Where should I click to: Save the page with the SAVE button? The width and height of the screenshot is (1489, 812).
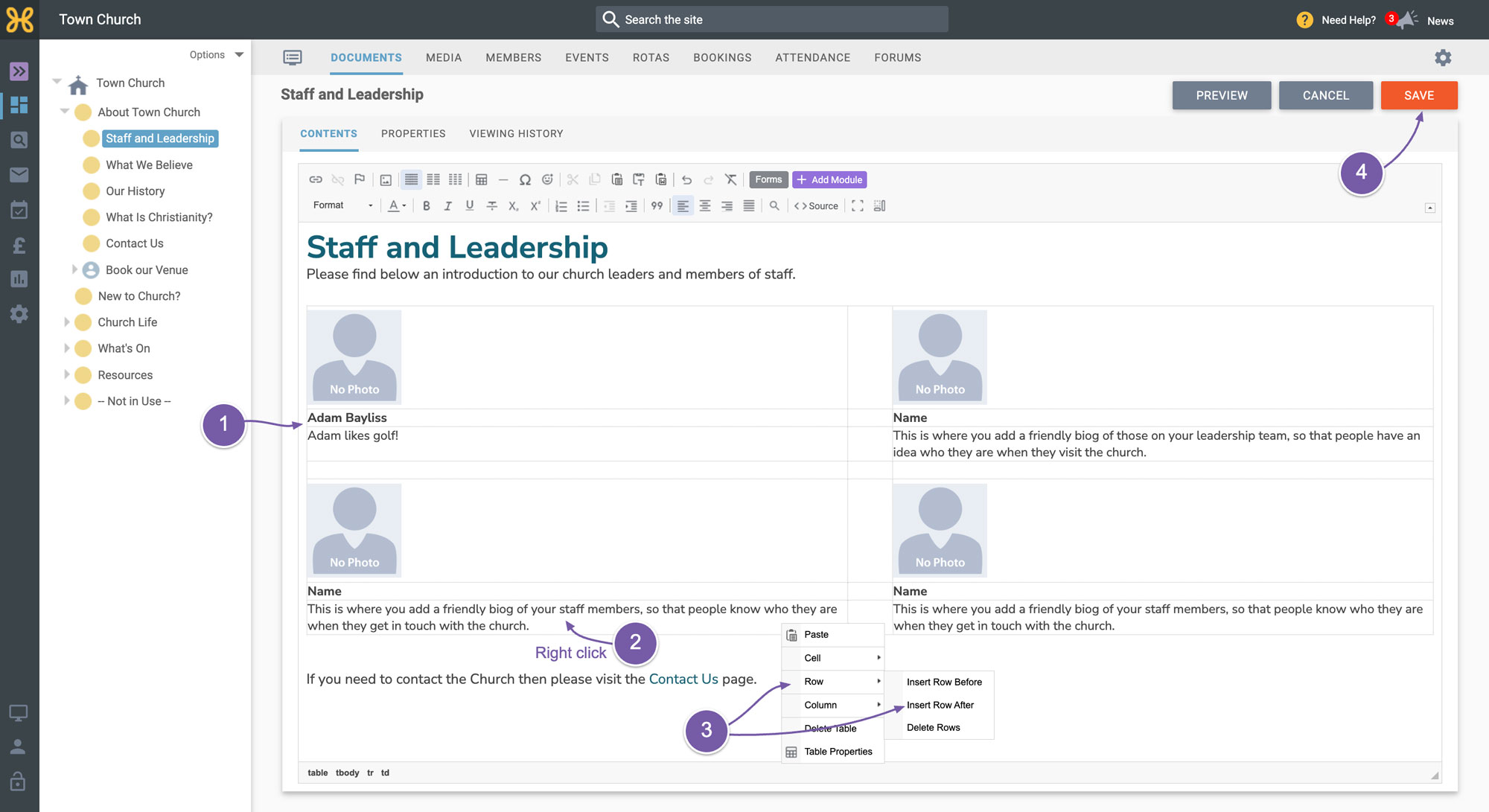pos(1419,95)
